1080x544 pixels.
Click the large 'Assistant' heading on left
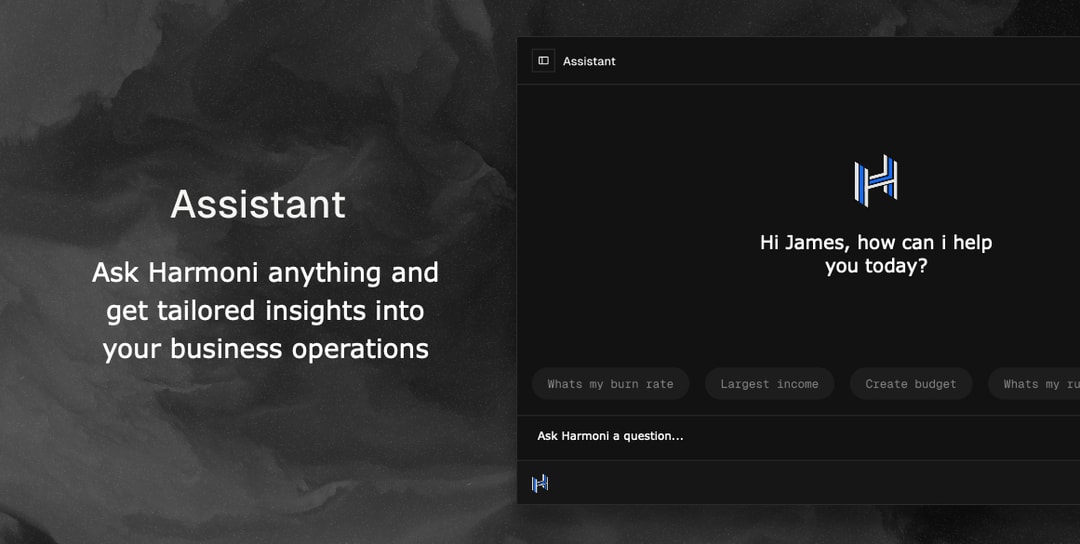coord(258,205)
